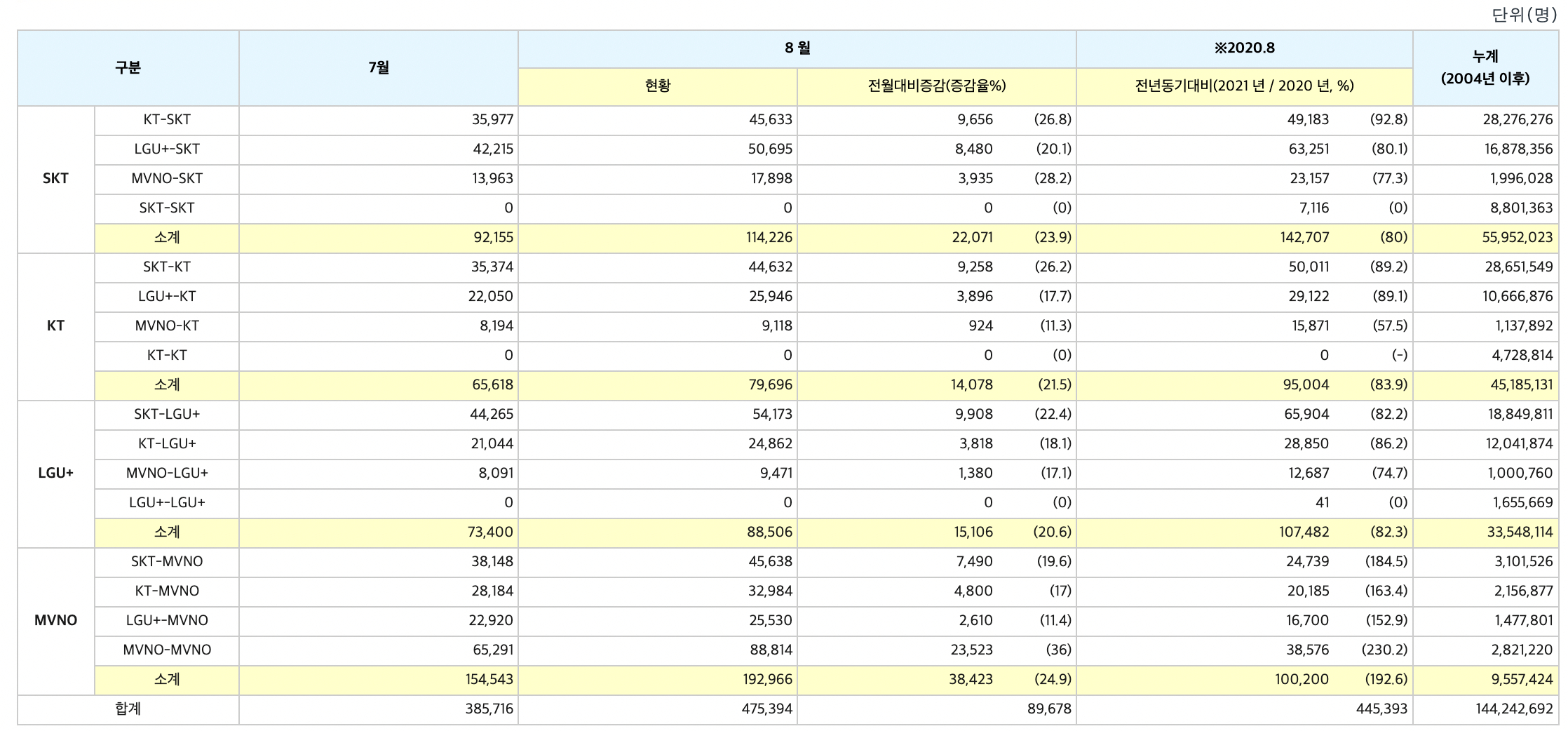Select the 8월 value 44,632
The width and height of the screenshot is (1568, 731).
click(771, 267)
